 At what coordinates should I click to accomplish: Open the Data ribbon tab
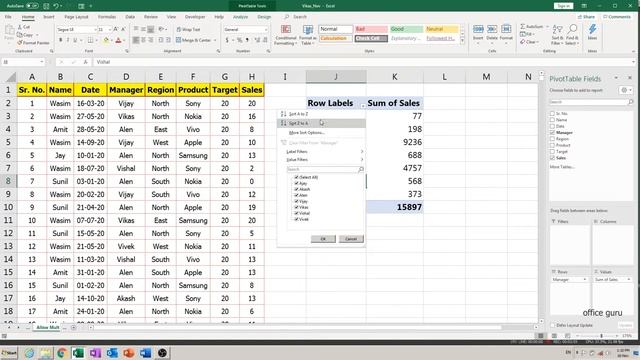[130, 17]
